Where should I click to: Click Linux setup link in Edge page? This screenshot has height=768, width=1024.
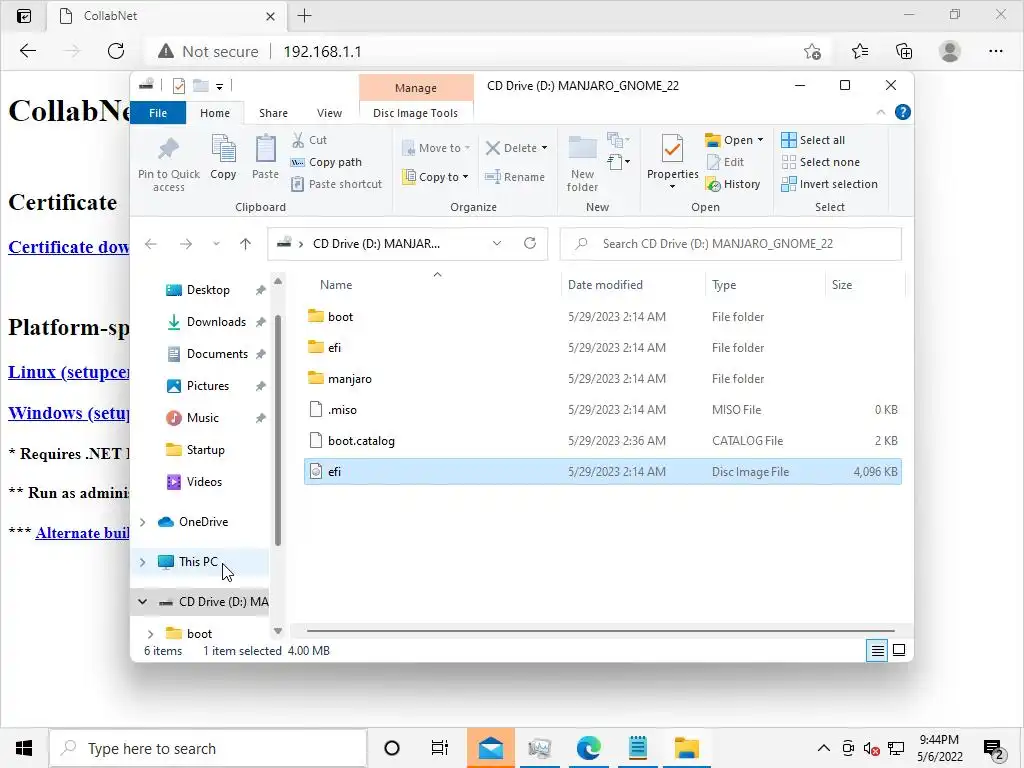click(69, 372)
